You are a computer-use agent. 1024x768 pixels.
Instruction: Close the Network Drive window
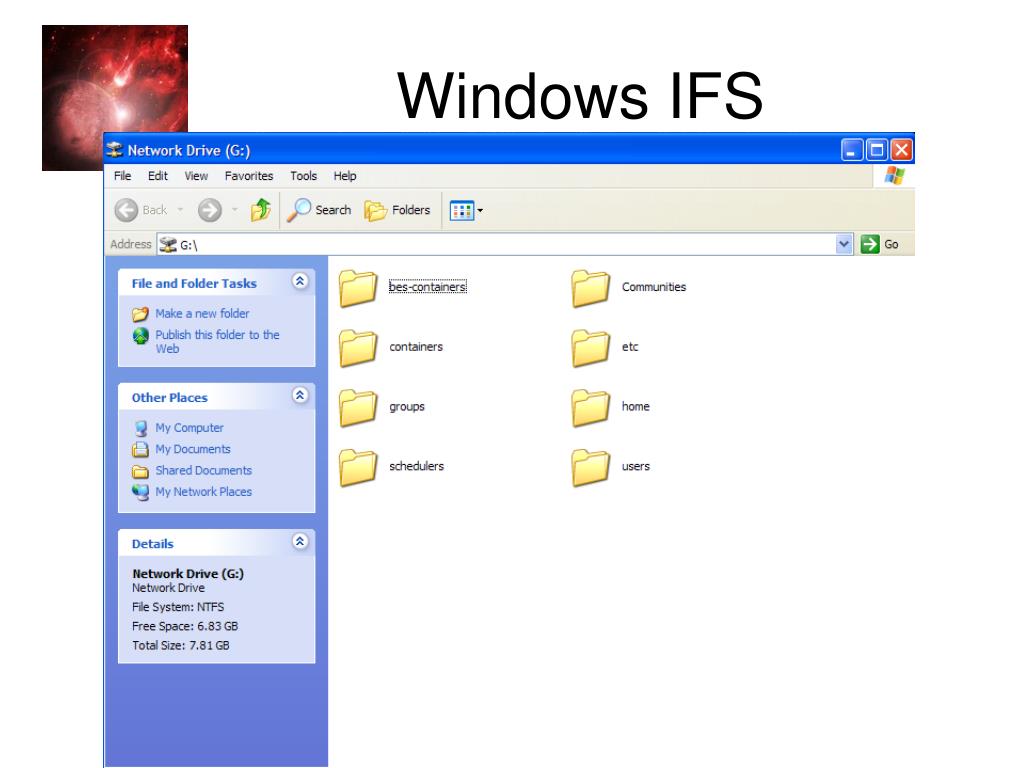click(901, 150)
